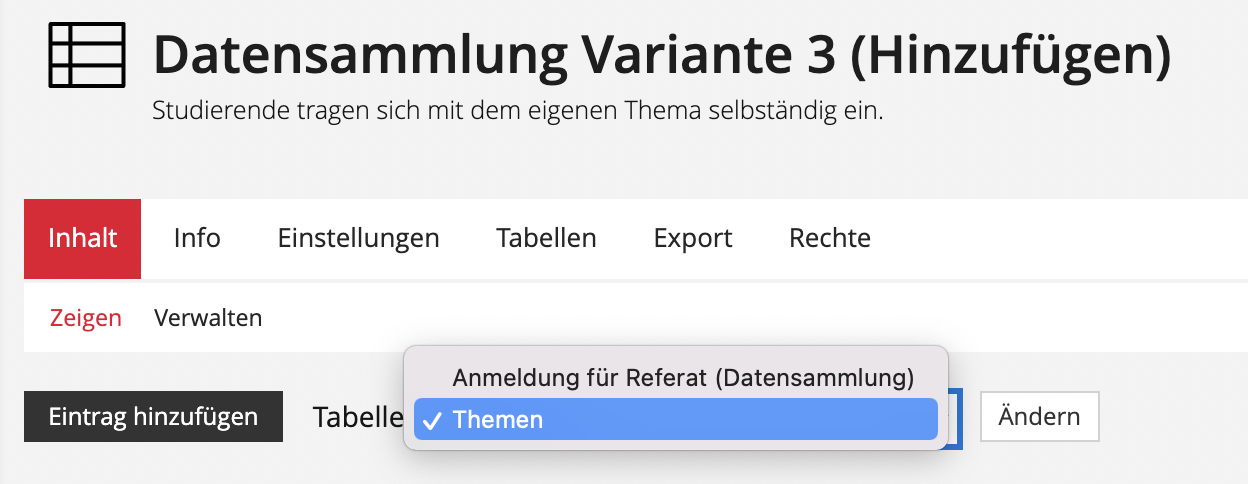
Task: Switch to the Verwalten sub-tab
Action: (208, 318)
